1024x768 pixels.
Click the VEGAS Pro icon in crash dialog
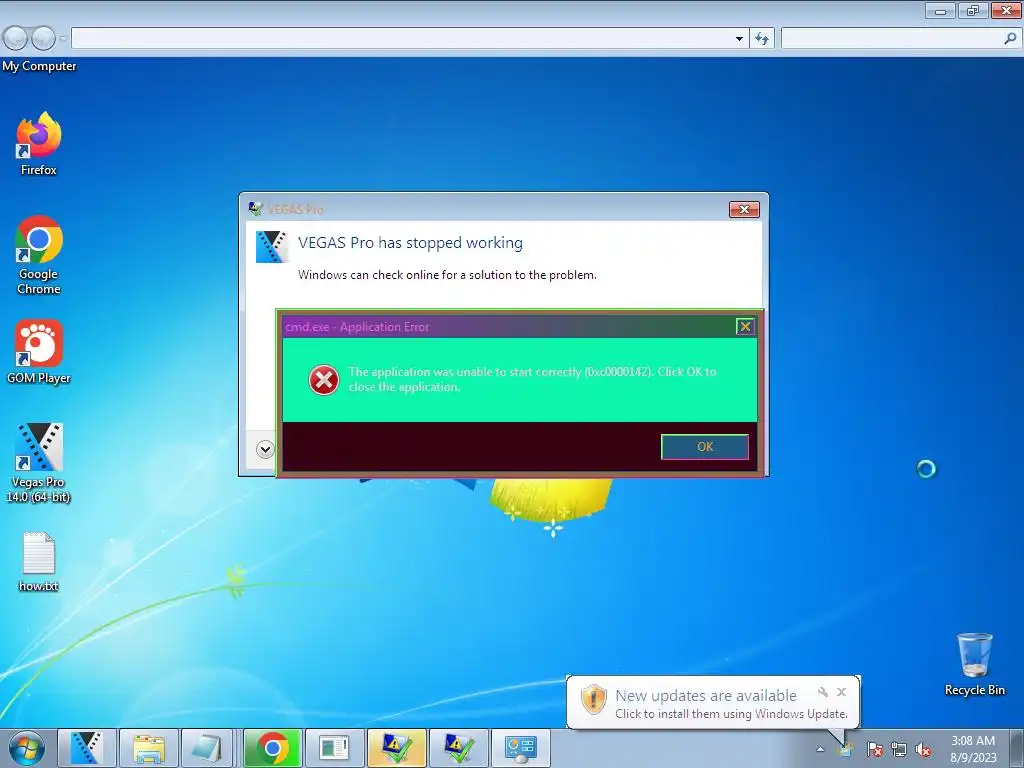[272, 247]
